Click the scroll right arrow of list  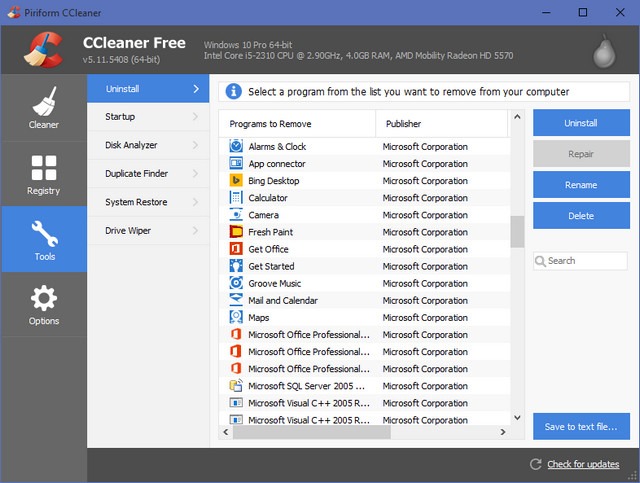click(503, 432)
